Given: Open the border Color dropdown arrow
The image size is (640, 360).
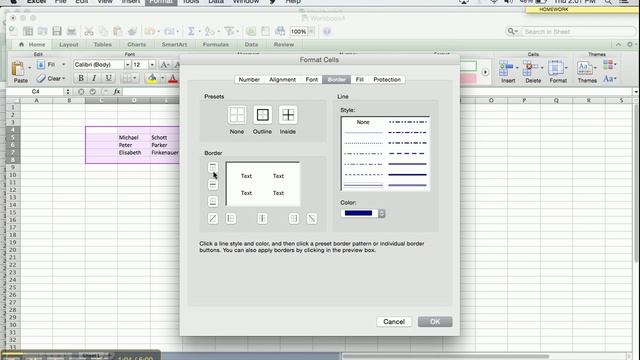Looking at the screenshot, I should [x=381, y=213].
